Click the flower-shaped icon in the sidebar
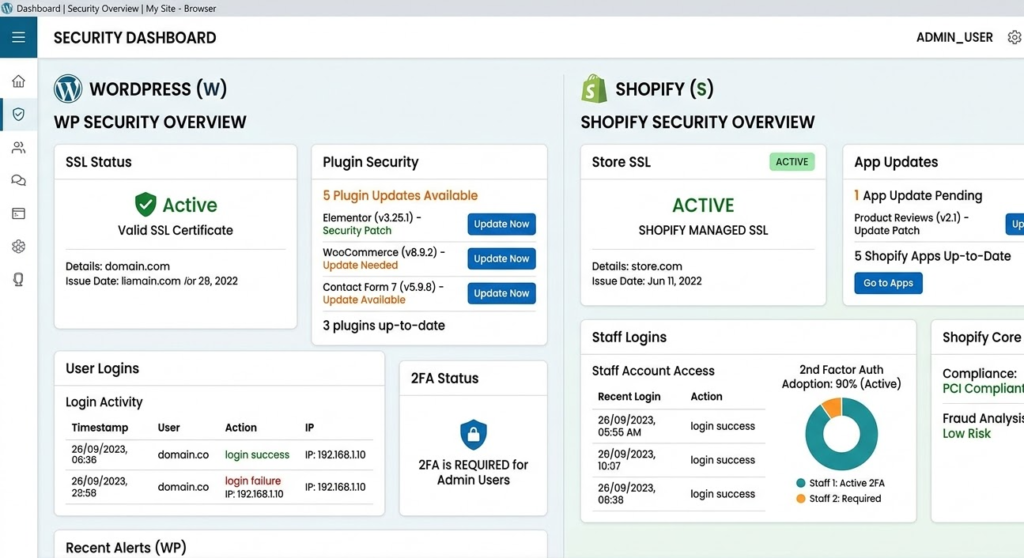1024x558 pixels. tap(18, 247)
